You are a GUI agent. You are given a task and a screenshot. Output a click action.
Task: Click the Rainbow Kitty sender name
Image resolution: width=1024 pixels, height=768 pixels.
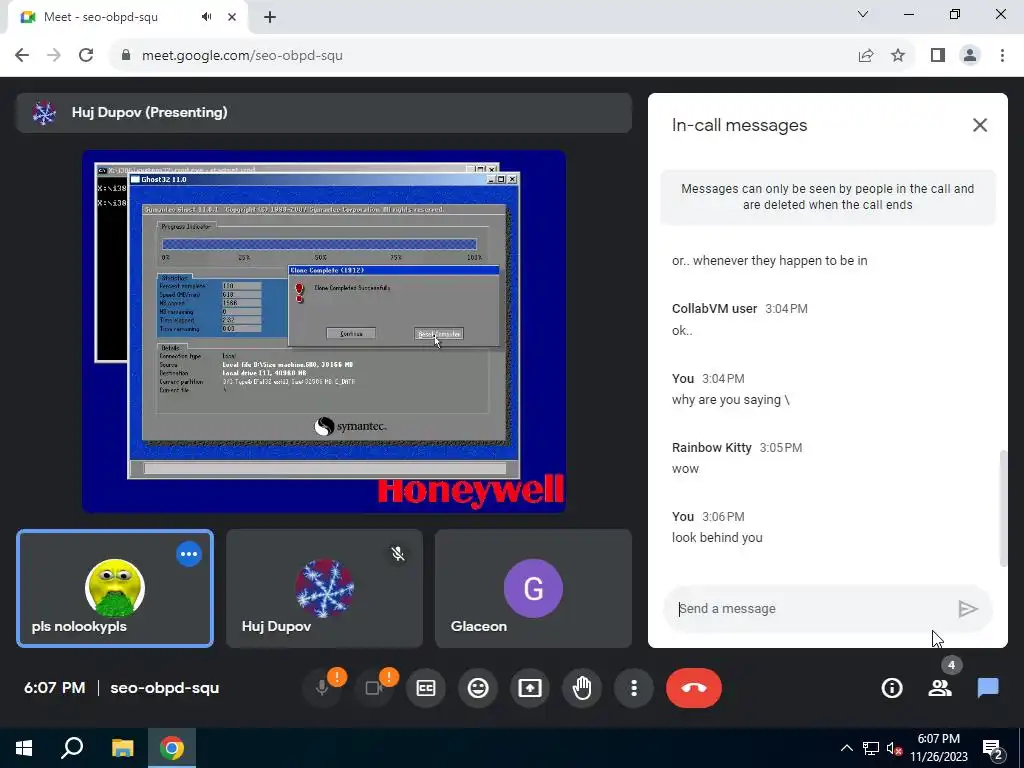712,447
